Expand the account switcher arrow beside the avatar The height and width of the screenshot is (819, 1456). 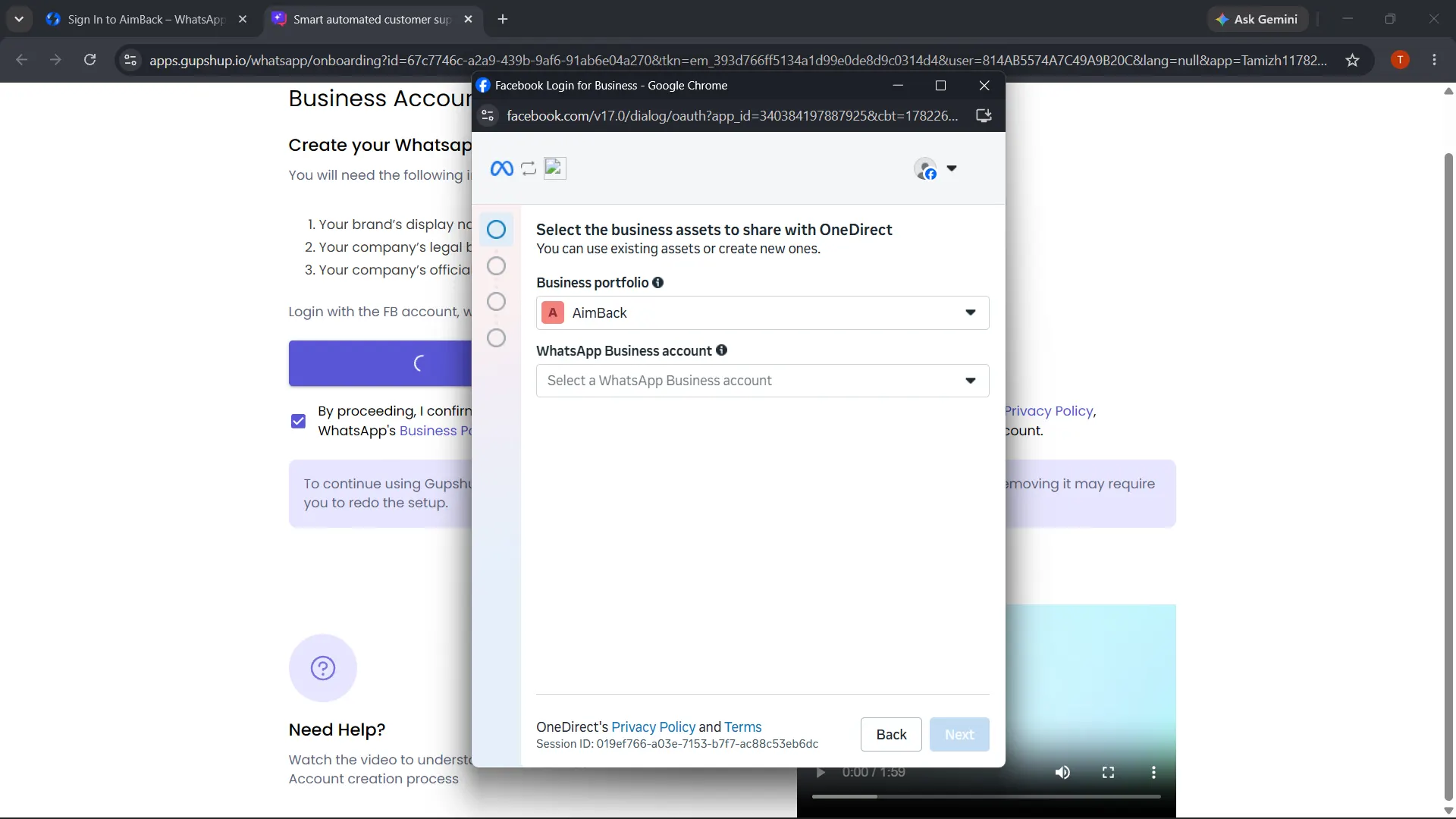click(x=952, y=168)
